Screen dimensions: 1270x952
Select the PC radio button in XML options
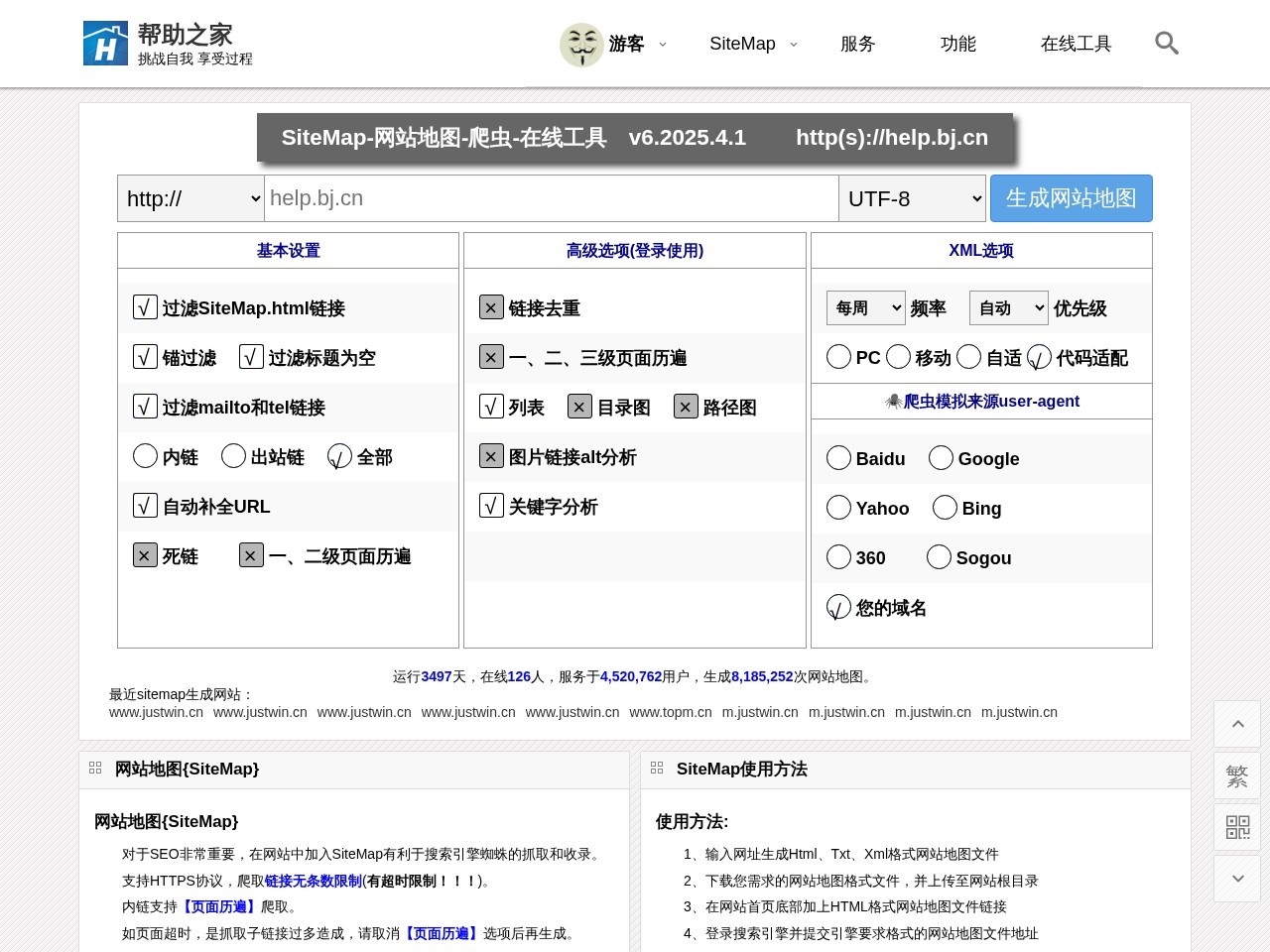click(838, 356)
